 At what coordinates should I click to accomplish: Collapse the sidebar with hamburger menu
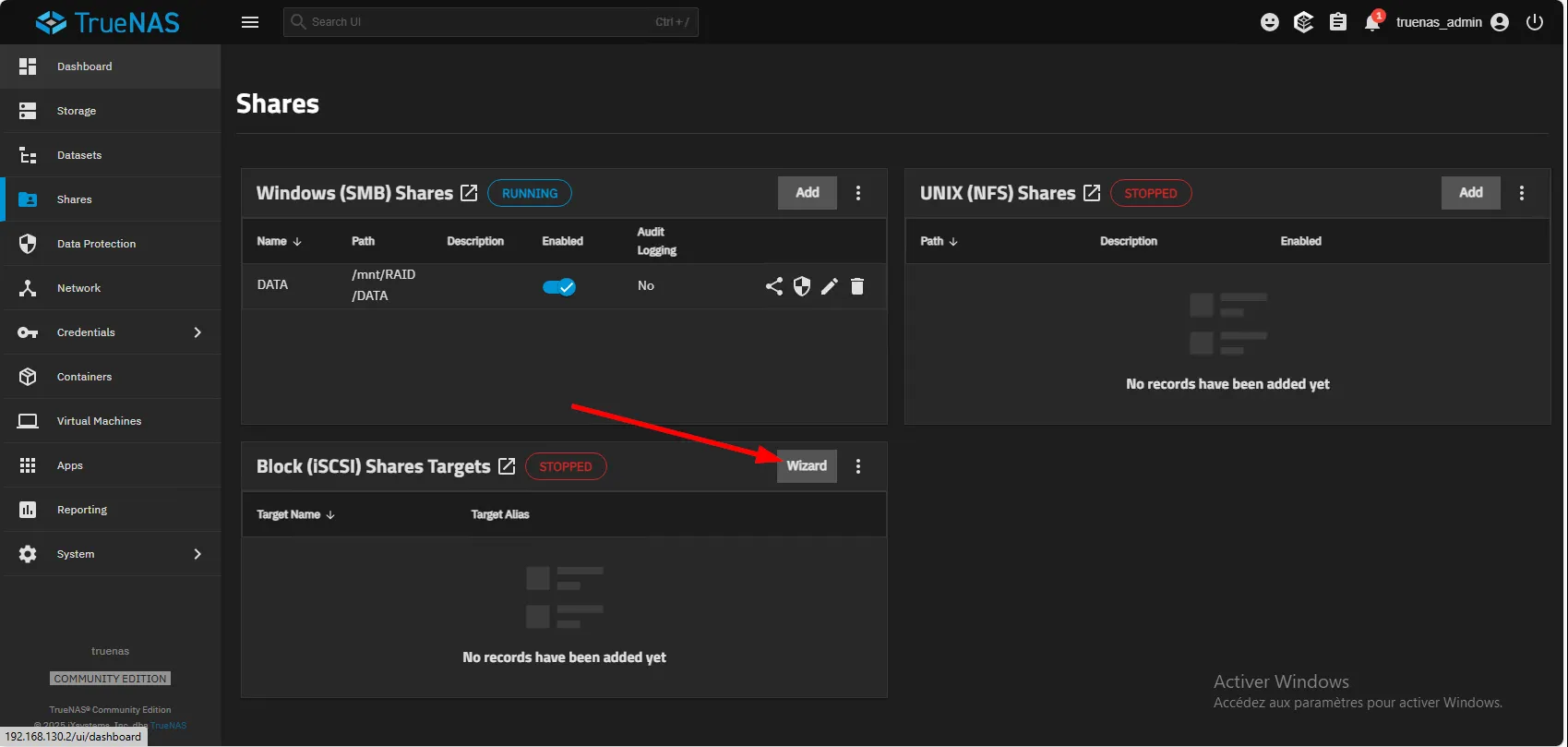(250, 22)
